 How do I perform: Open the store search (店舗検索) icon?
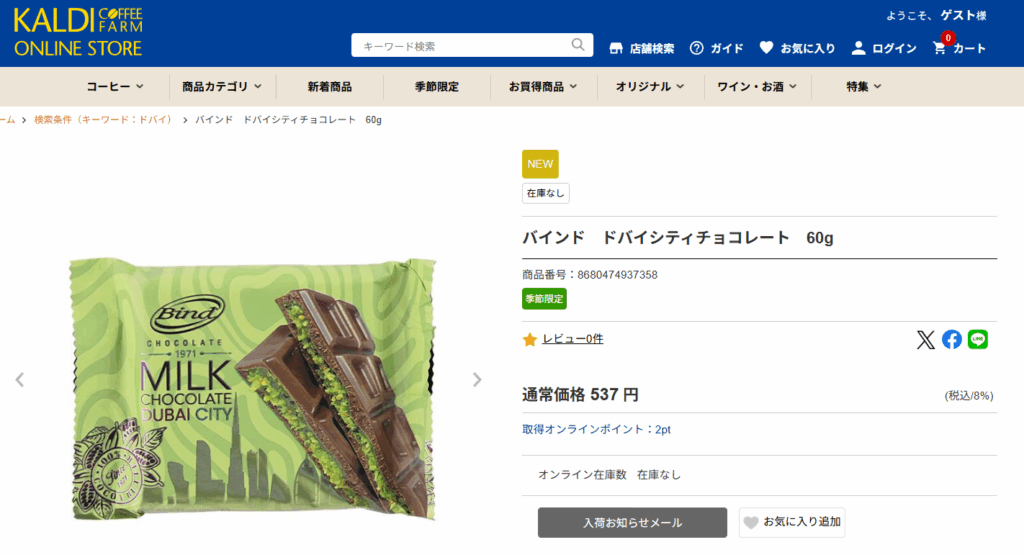click(x=616, y=48)
